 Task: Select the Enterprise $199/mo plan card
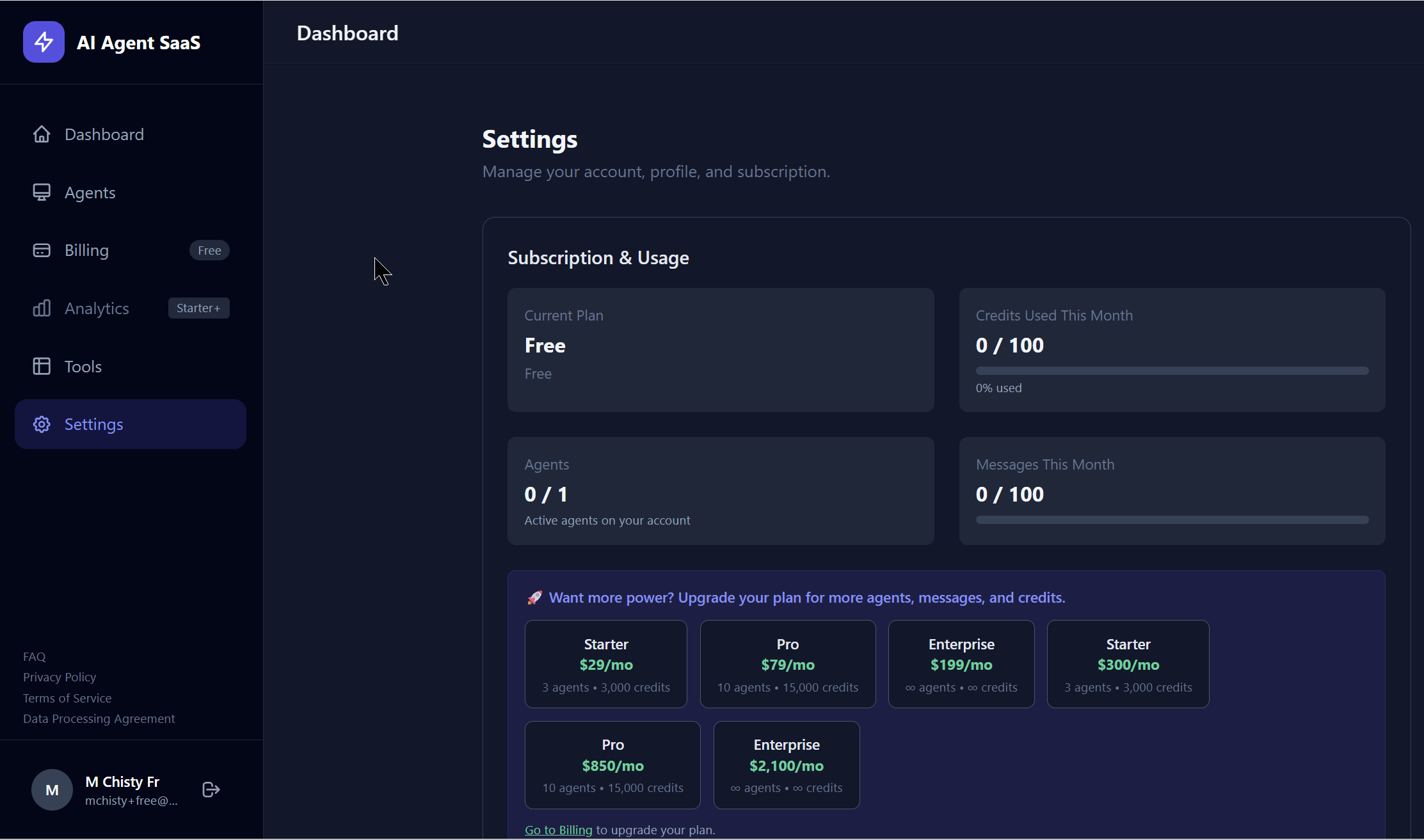961,663
